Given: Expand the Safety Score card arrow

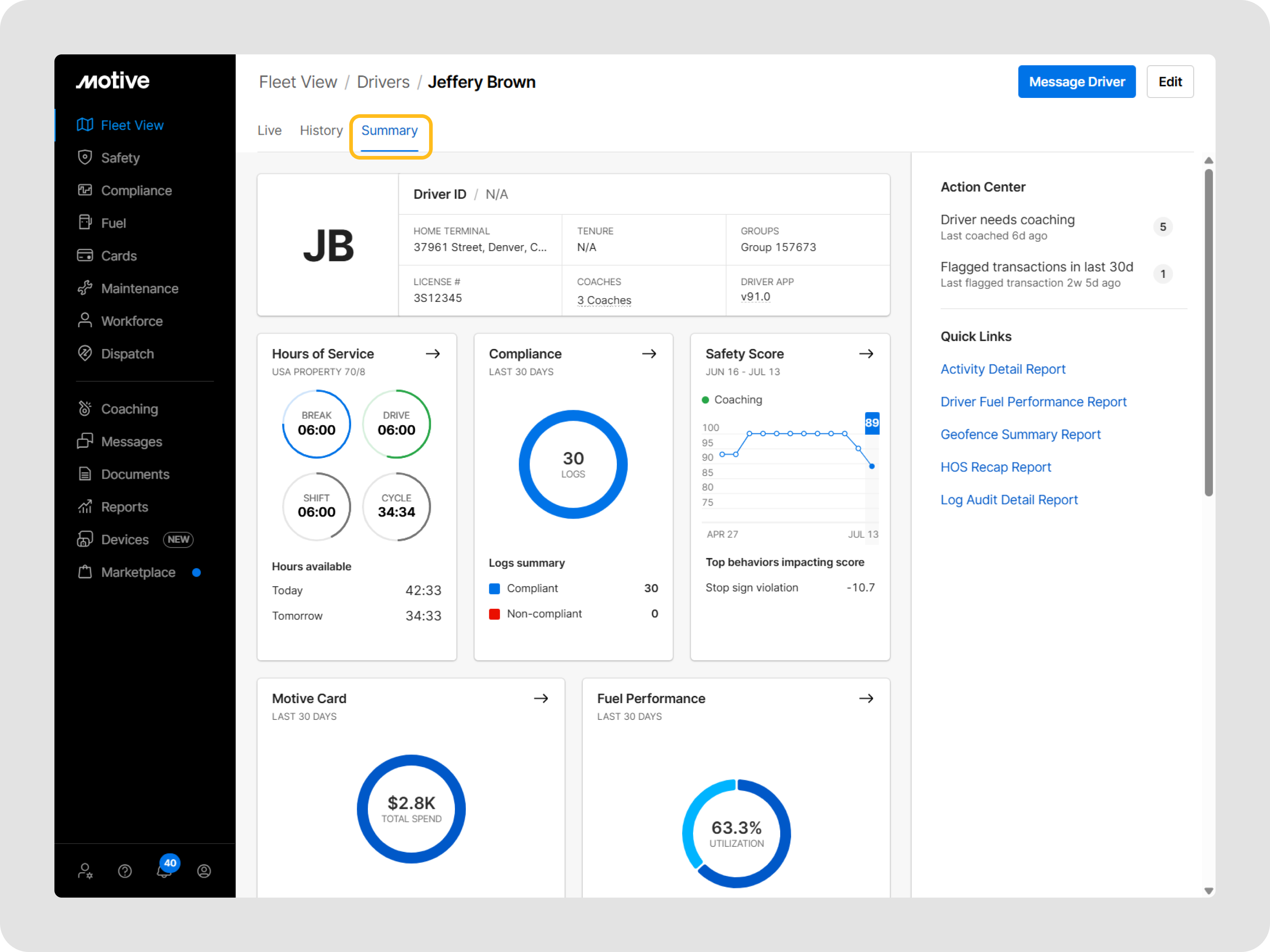Looking at the screenshot, I should [866, 354].
